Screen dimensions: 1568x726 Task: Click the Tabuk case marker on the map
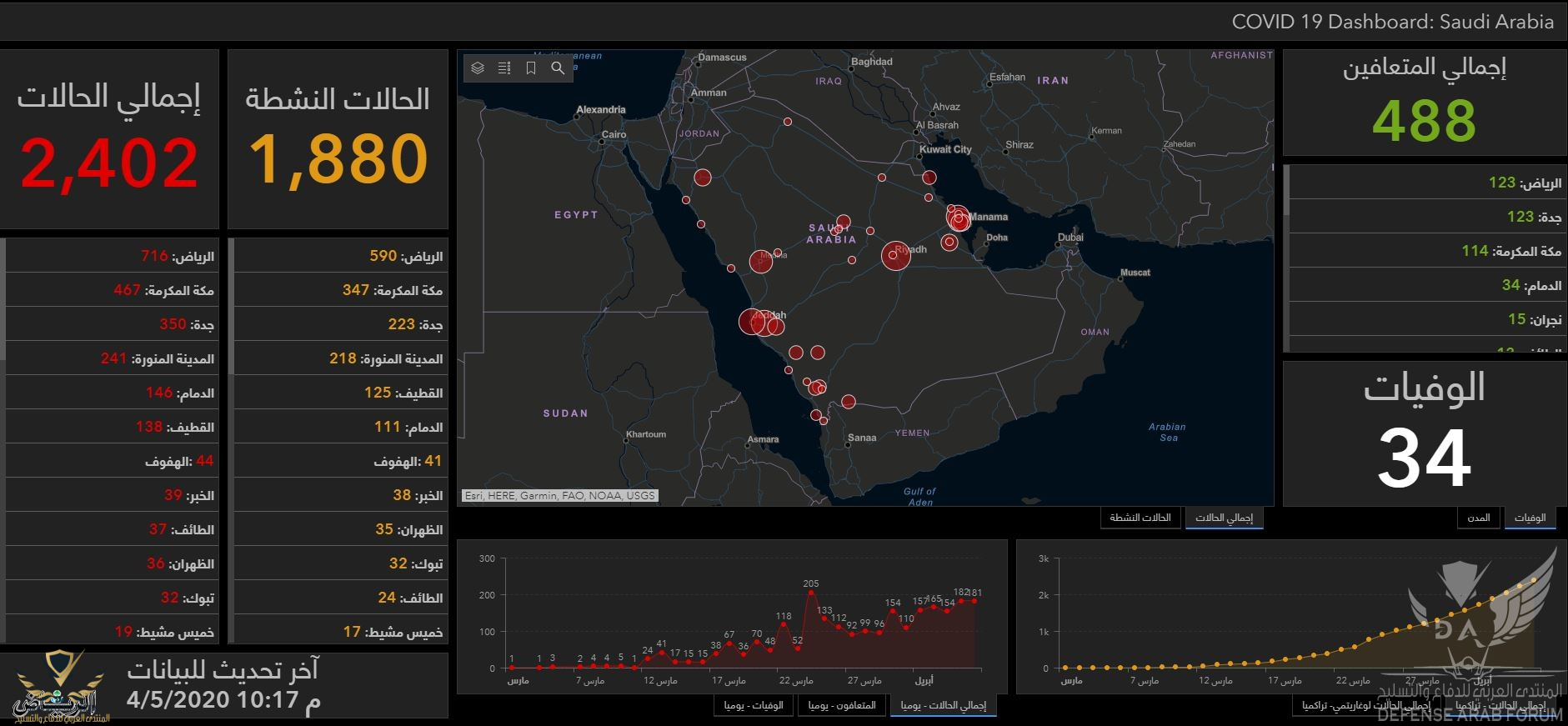coord(703,178)
